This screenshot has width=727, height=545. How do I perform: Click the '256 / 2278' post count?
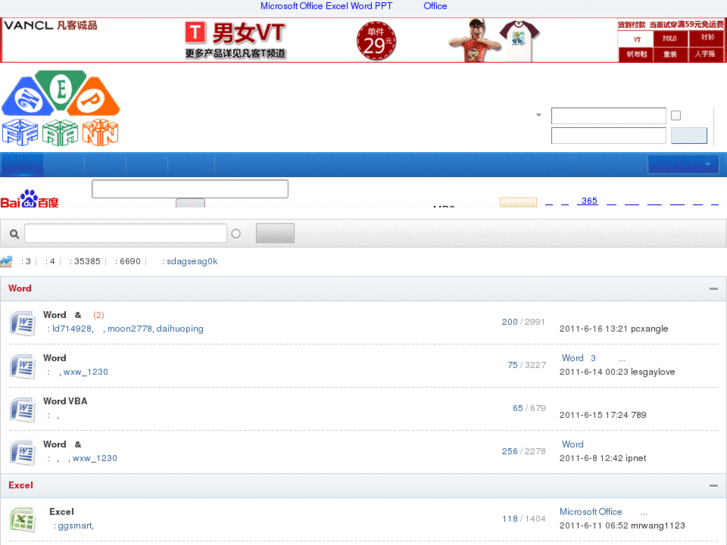coord(523,451)
